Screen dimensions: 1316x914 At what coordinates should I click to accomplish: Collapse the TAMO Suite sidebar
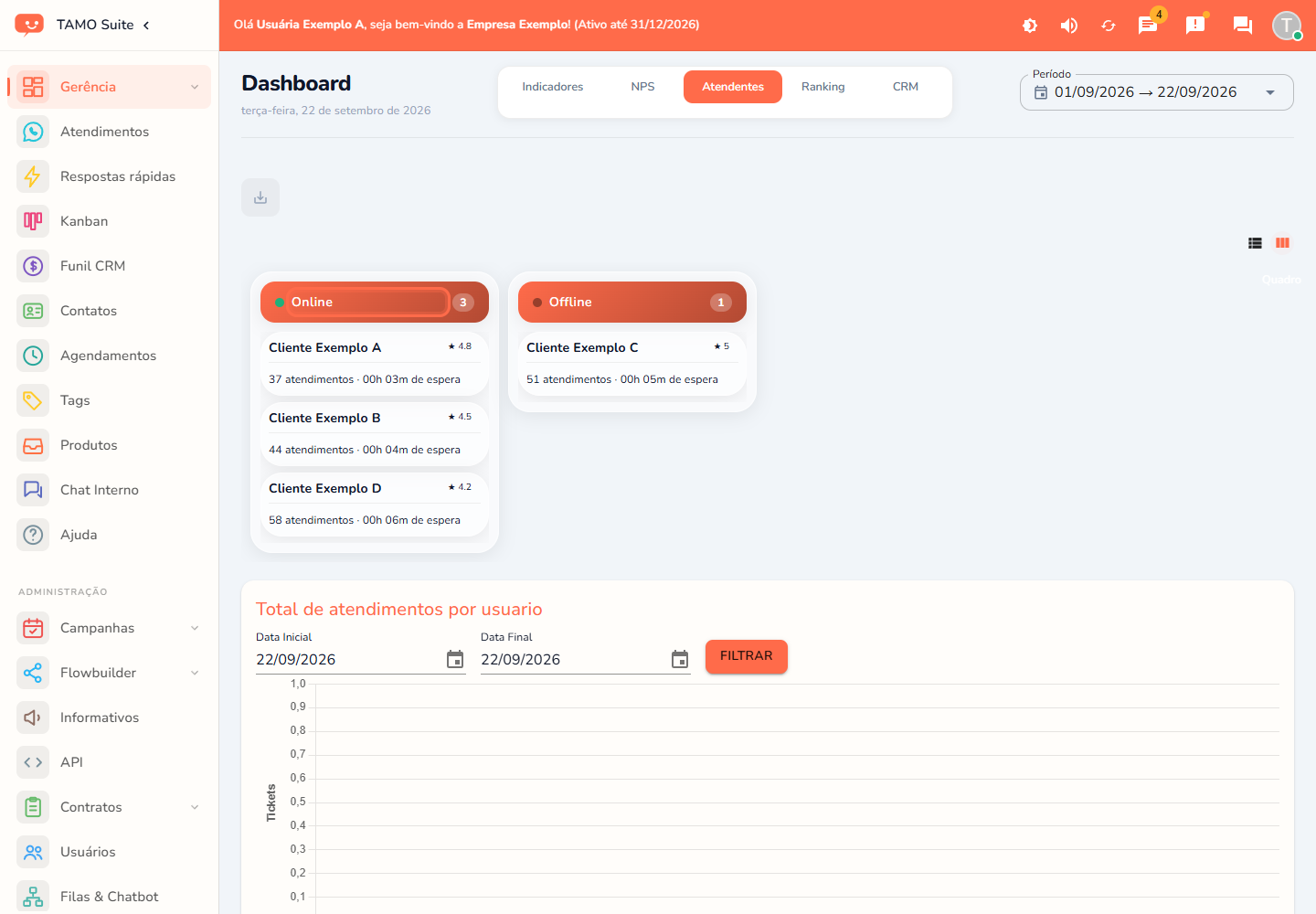pyautogui.click(x=146, y=25)
